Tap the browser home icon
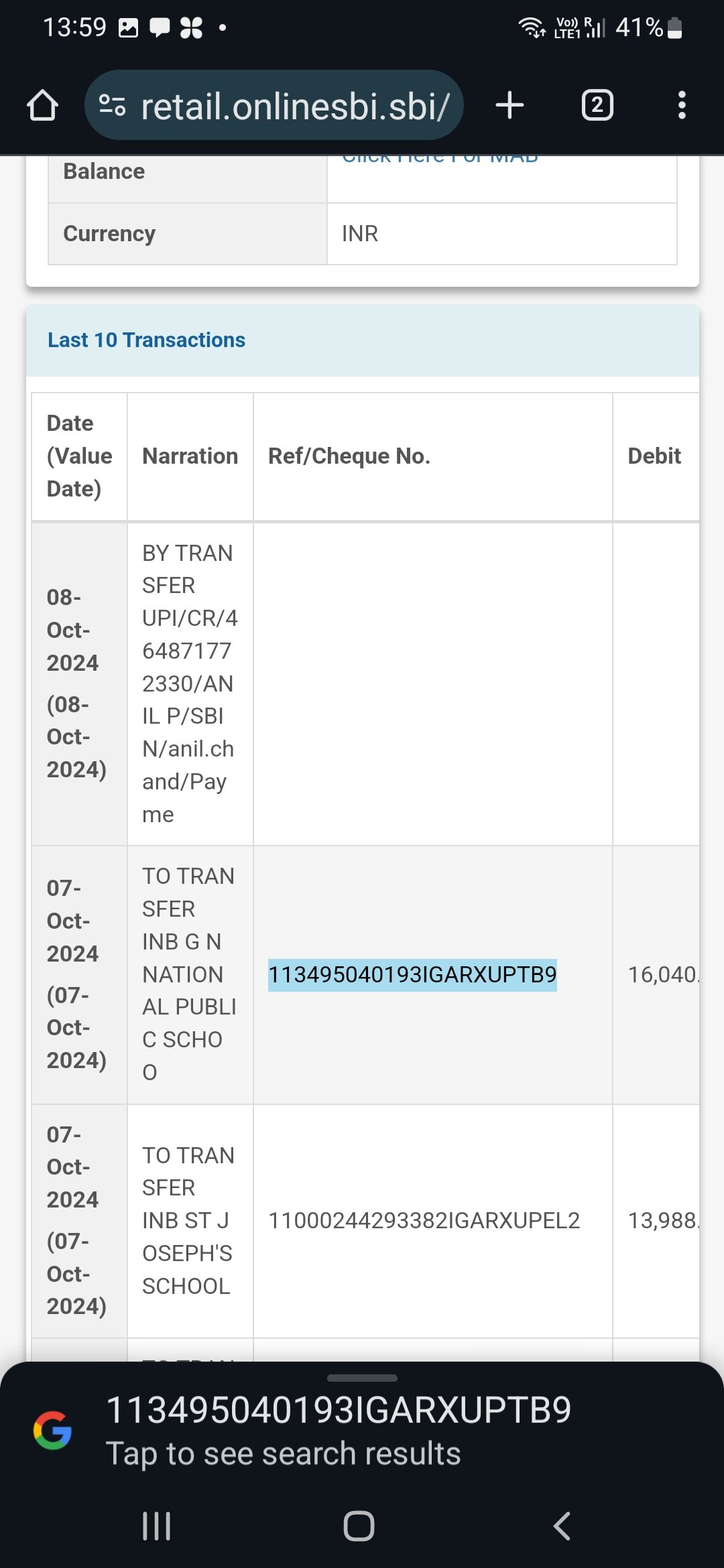This screenshot has width=724, height=1568. tap(42, 105)
